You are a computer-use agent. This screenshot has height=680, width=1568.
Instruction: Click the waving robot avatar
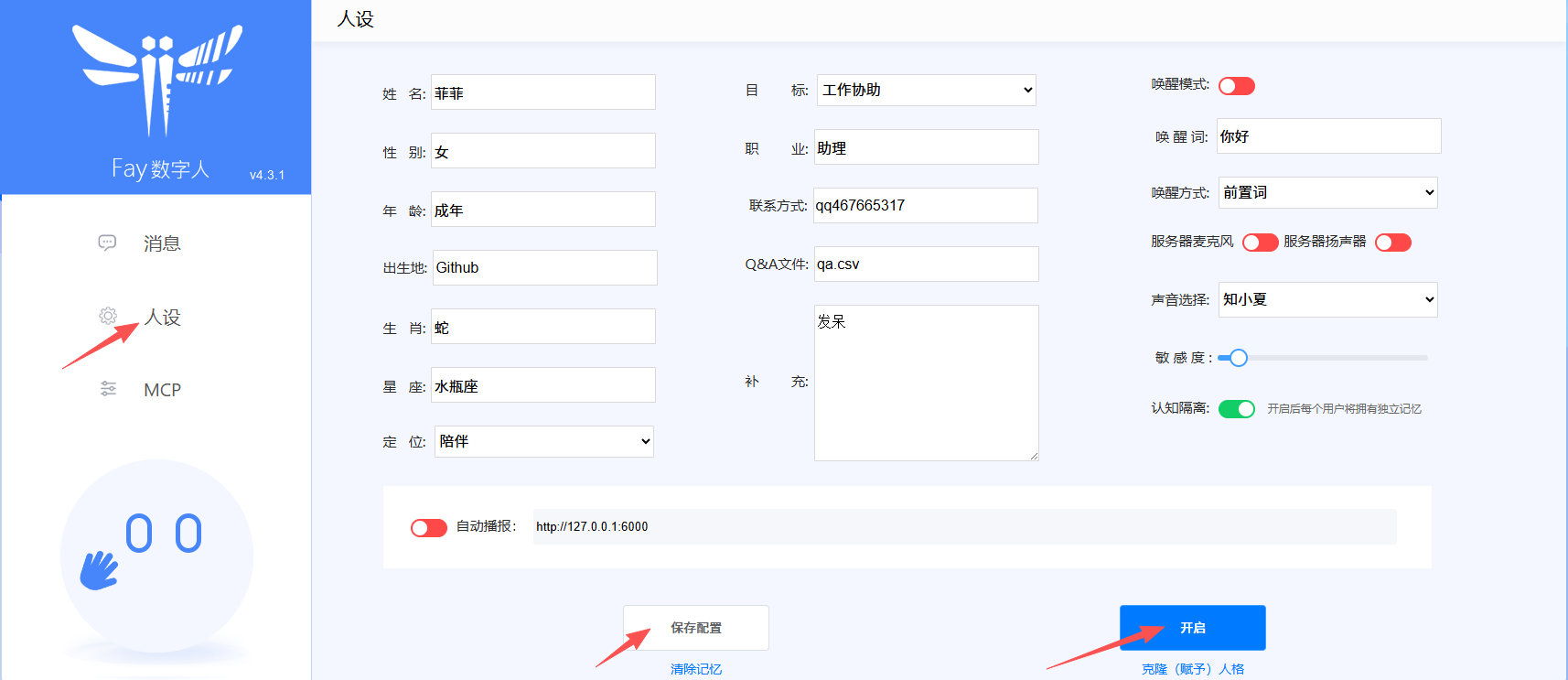[x=156, y=556]
